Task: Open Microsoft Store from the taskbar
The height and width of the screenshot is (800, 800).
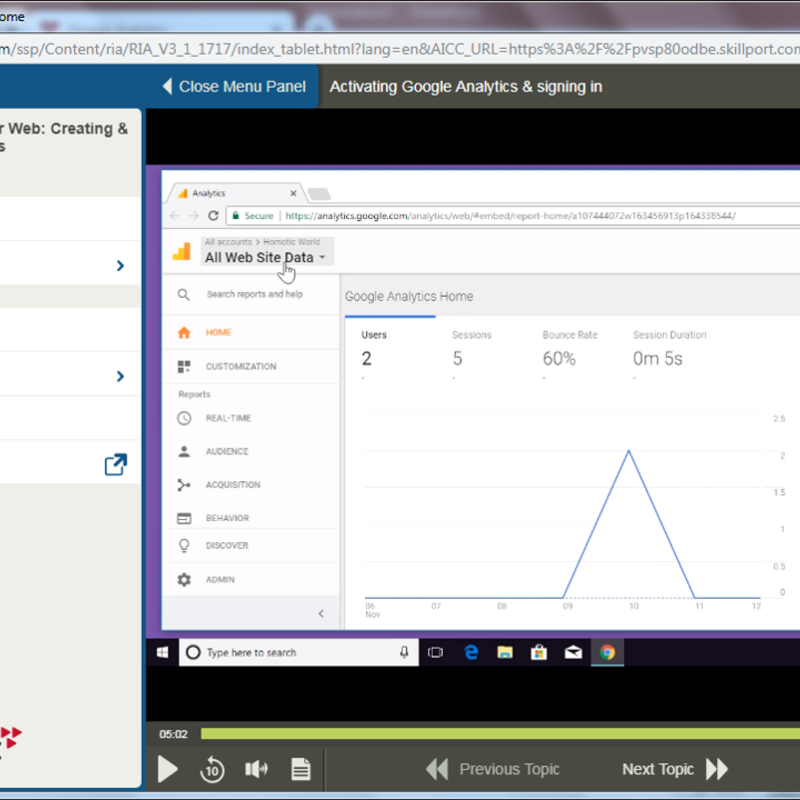Action: pyautogui.click(x=539, y=652)
